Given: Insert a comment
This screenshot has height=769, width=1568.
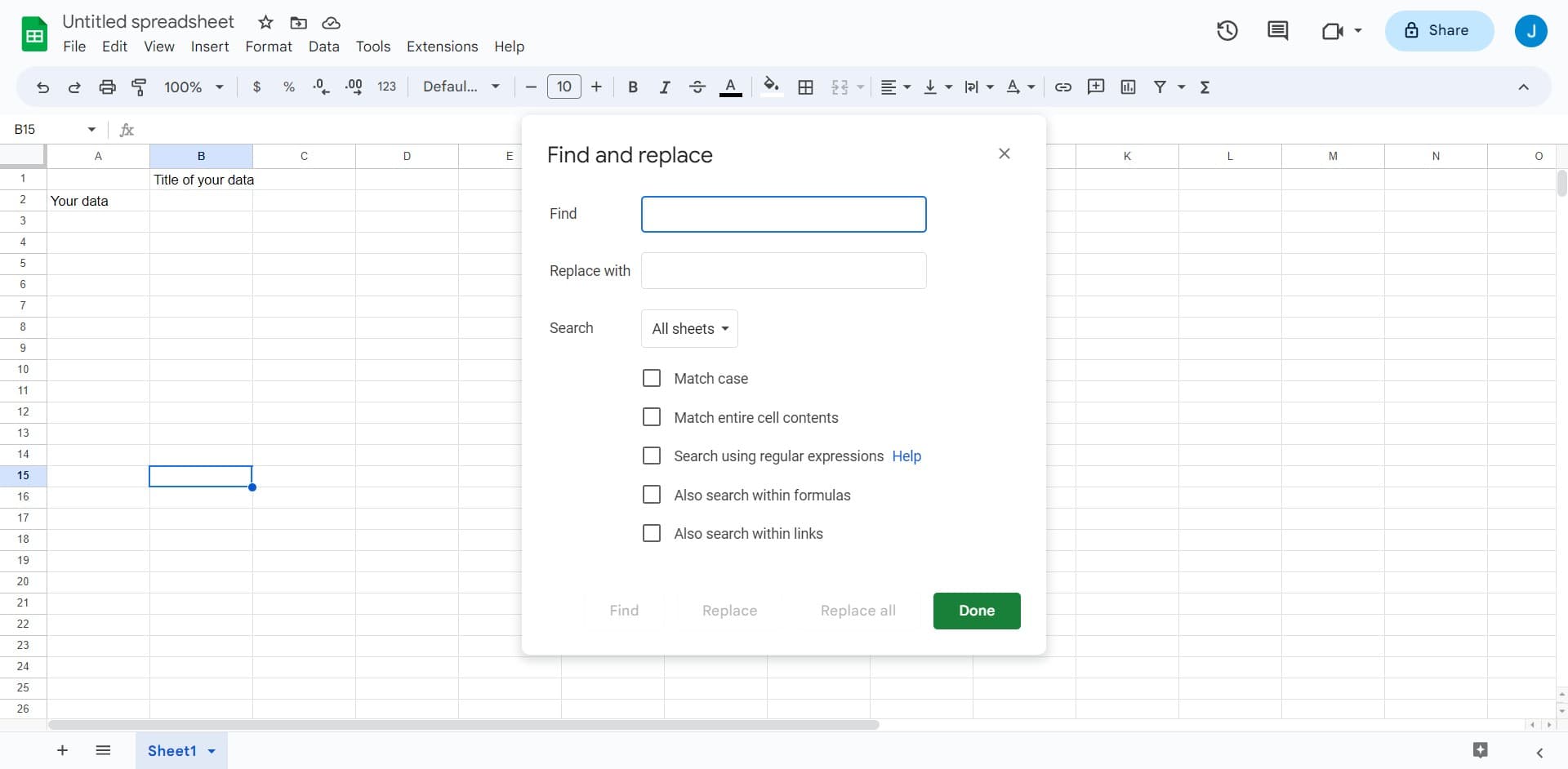Looking at the screenshot, I should pos(1095,87).
